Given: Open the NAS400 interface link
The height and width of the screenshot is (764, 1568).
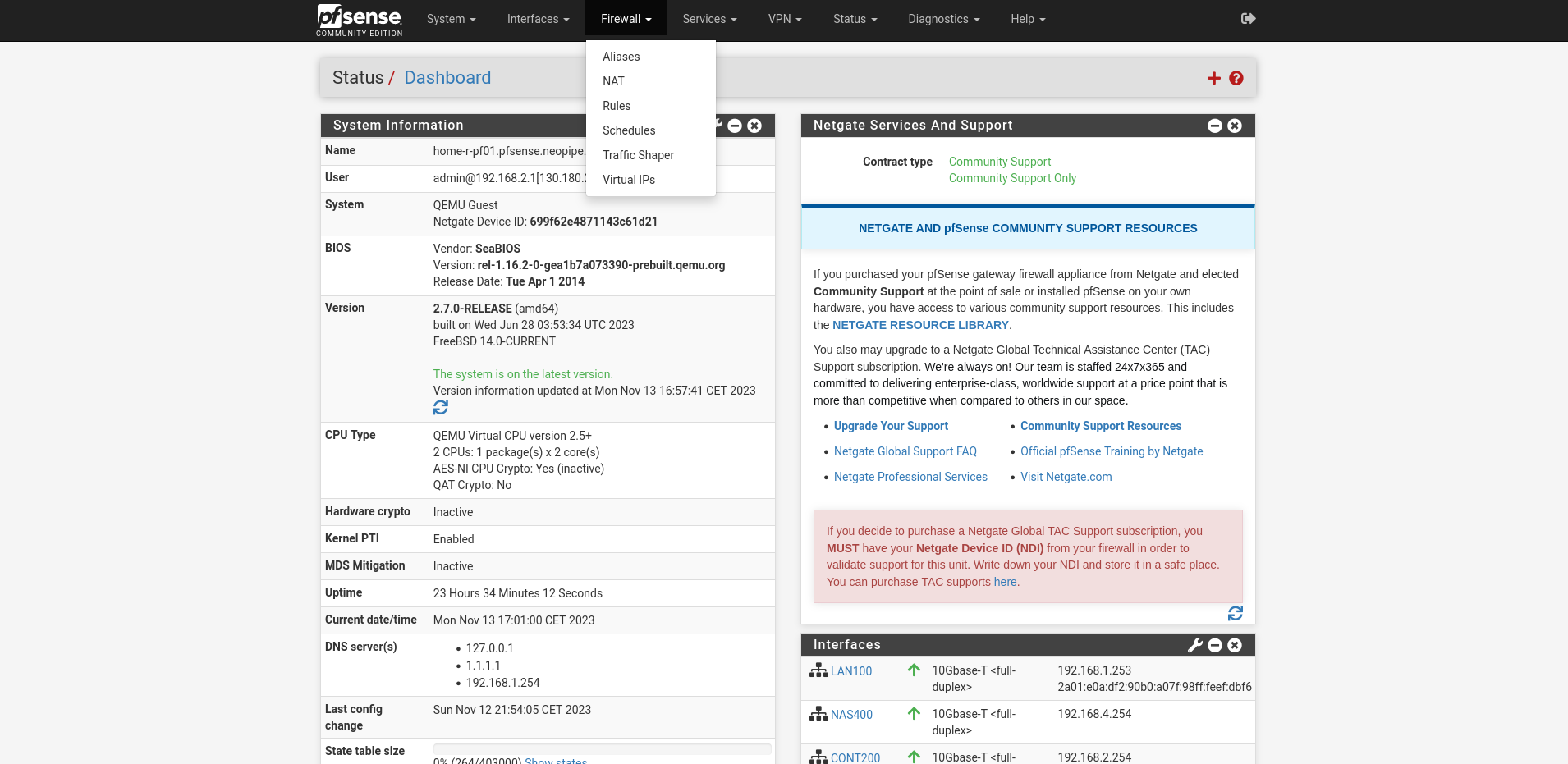Looking at the screenshot, I should coord(851,715).
